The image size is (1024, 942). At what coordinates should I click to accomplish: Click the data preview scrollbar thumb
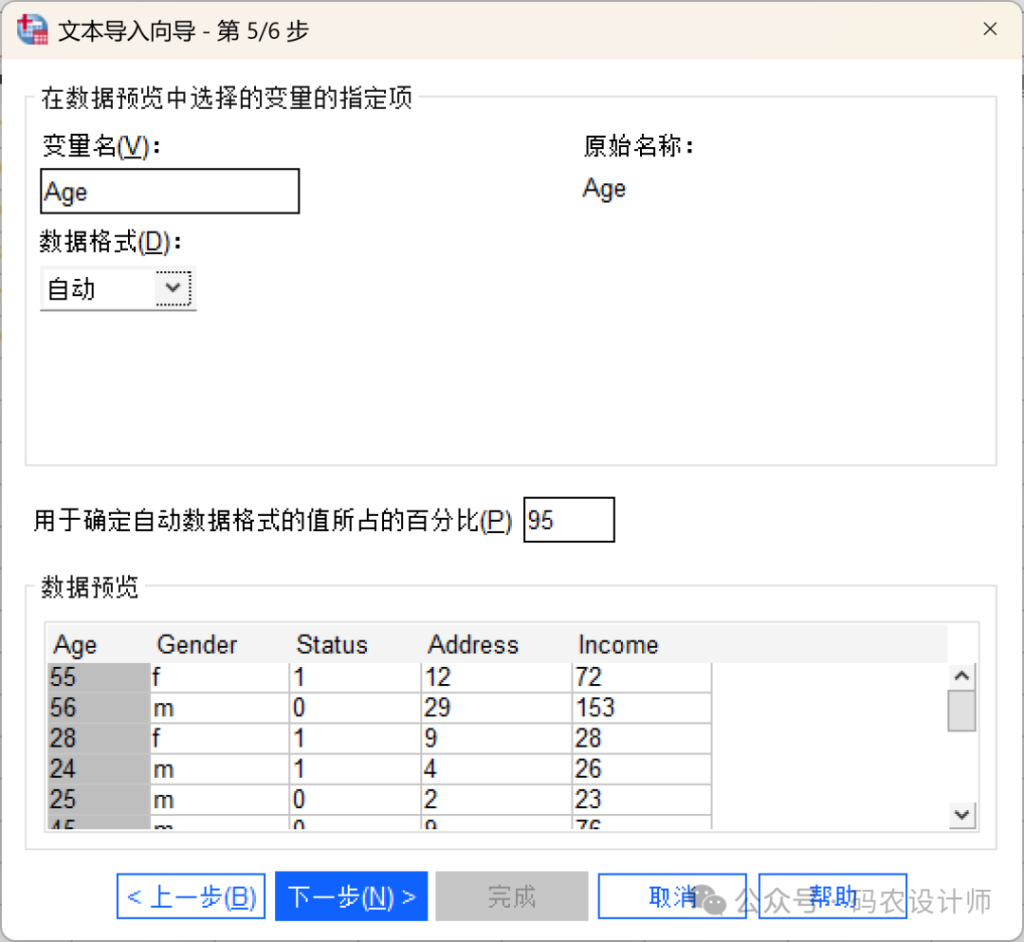click(x=961, y=711)
